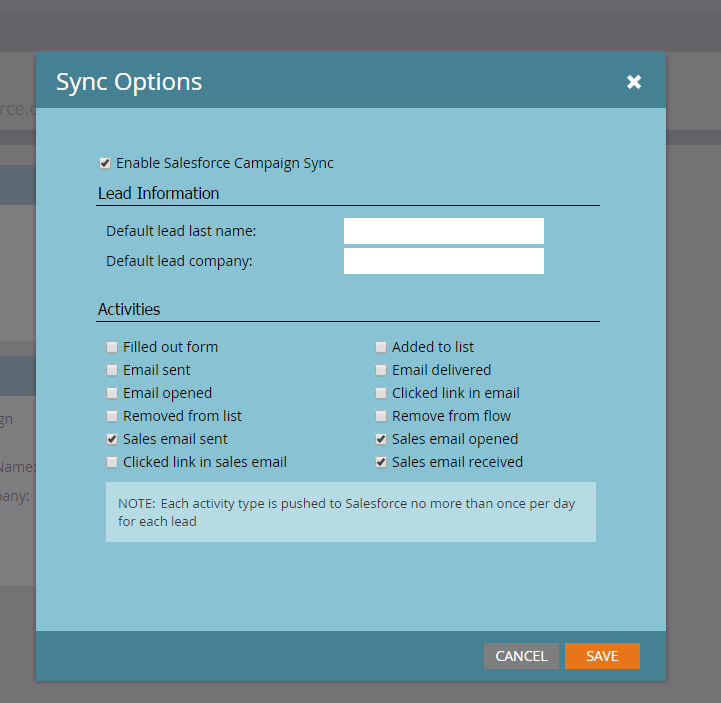The image size is (721, 703).
Task: Disable the Sales email received checkbox
Action: click(x=381, y=462)
